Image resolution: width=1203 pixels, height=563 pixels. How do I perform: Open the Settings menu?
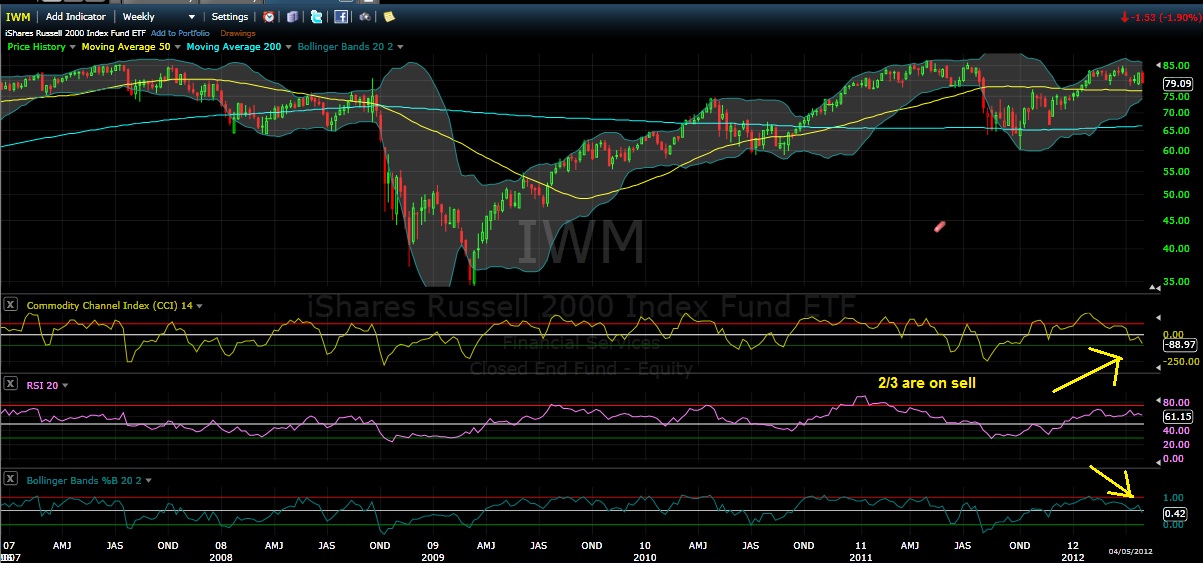(x=230, y=17)
